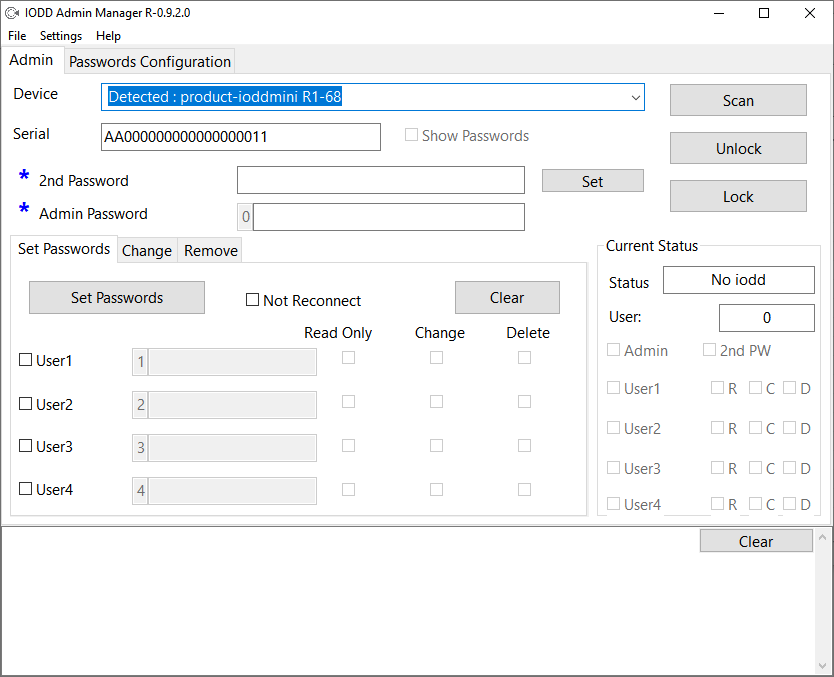Click the User4 password field
The height and width of the screenshot is (677, 834).
point(232,490)
